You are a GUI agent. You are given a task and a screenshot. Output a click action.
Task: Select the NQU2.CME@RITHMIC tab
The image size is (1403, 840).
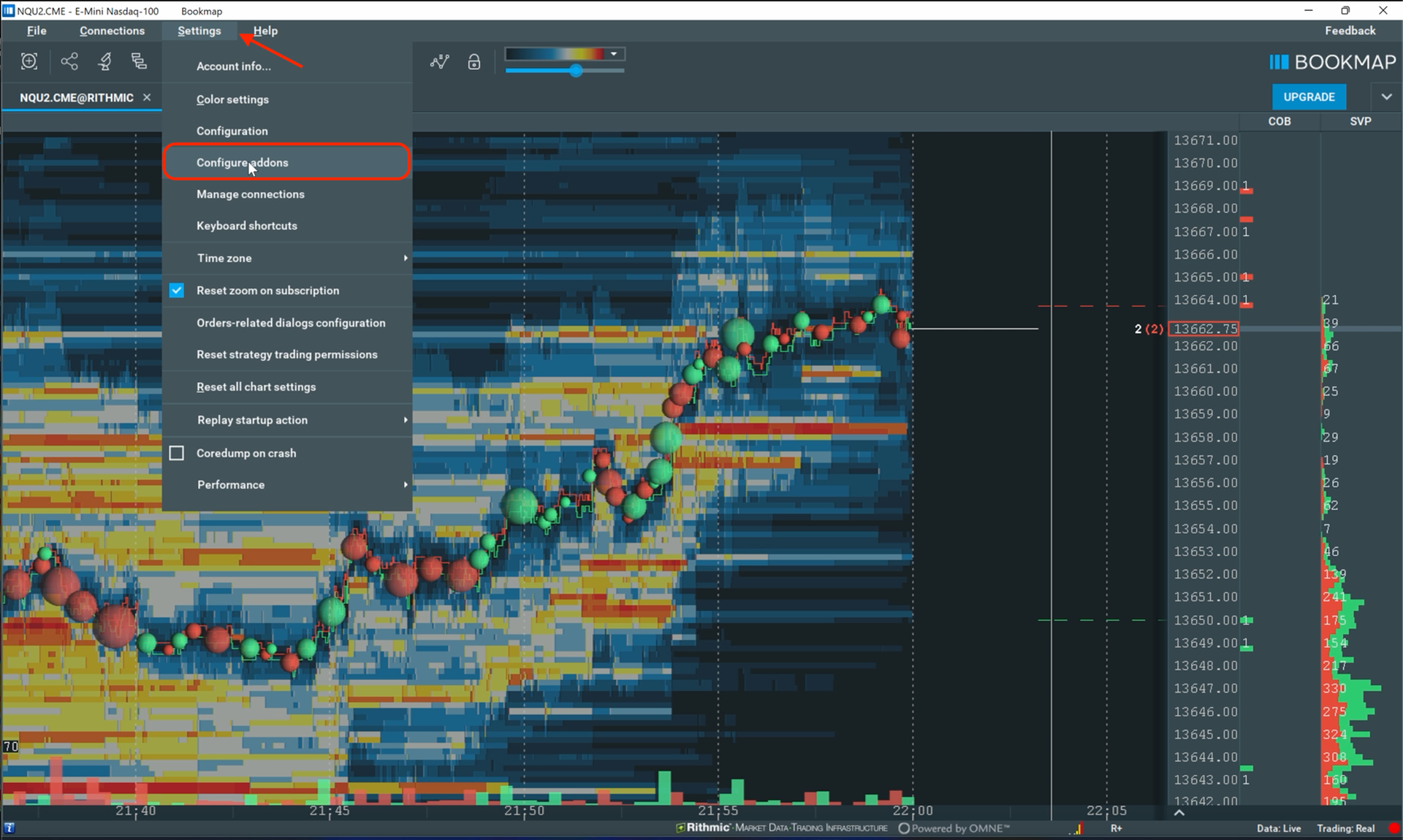click(x=77, y=97)
